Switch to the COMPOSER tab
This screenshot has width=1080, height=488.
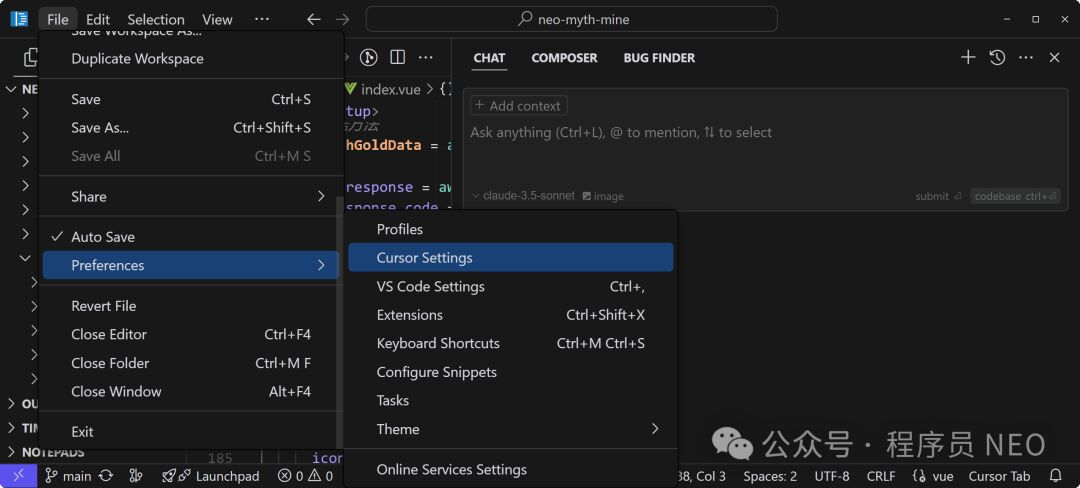pyautogui.click(x=564, y=58)
